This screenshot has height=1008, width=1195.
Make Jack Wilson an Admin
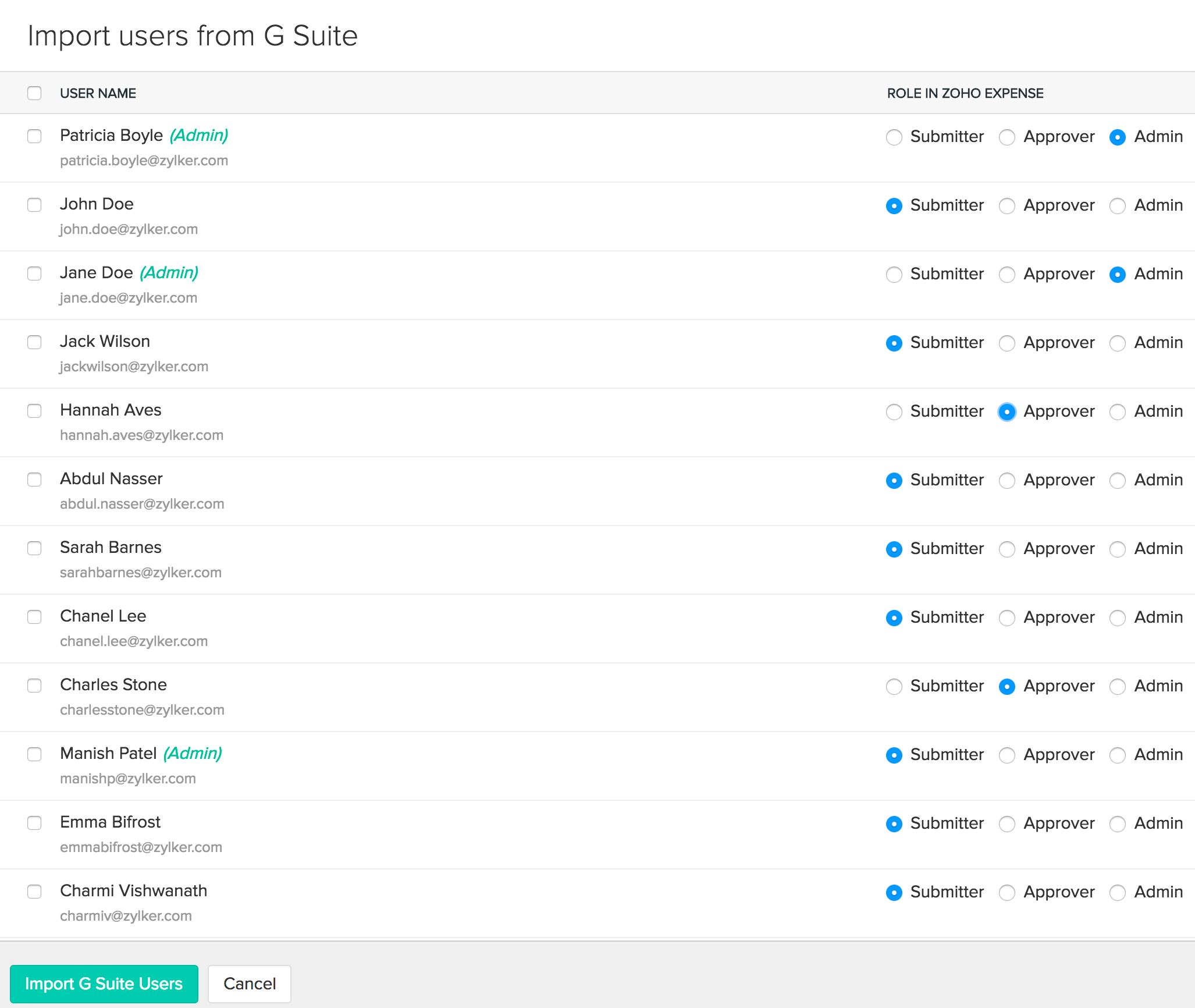(1118, 343)
